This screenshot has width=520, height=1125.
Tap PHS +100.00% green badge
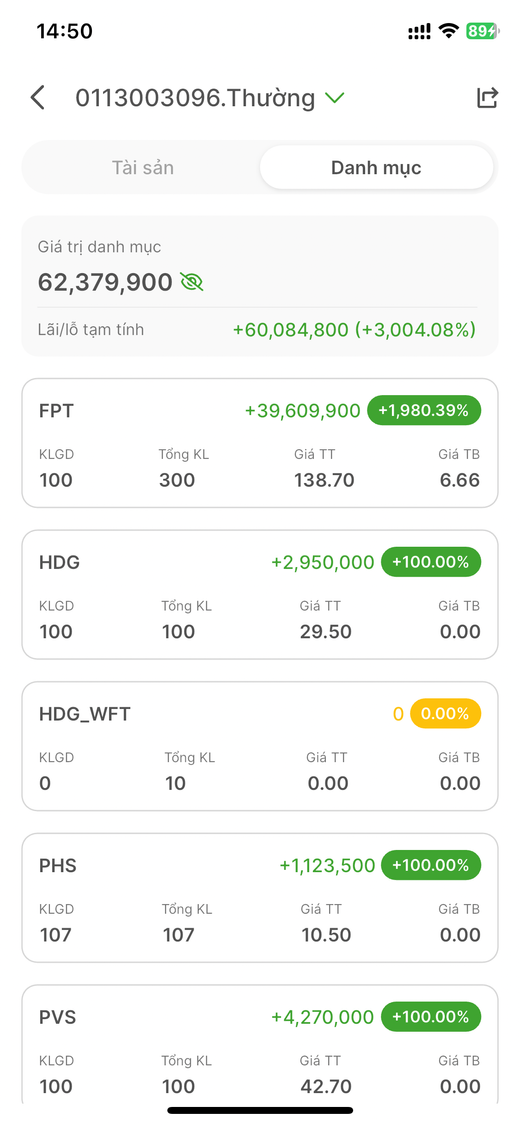pos(431,865)
